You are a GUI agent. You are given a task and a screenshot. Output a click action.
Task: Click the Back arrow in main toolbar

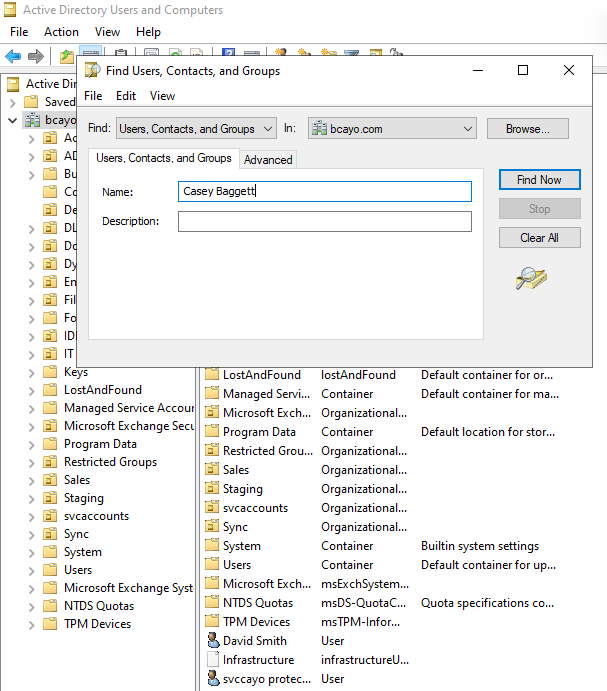13,55
